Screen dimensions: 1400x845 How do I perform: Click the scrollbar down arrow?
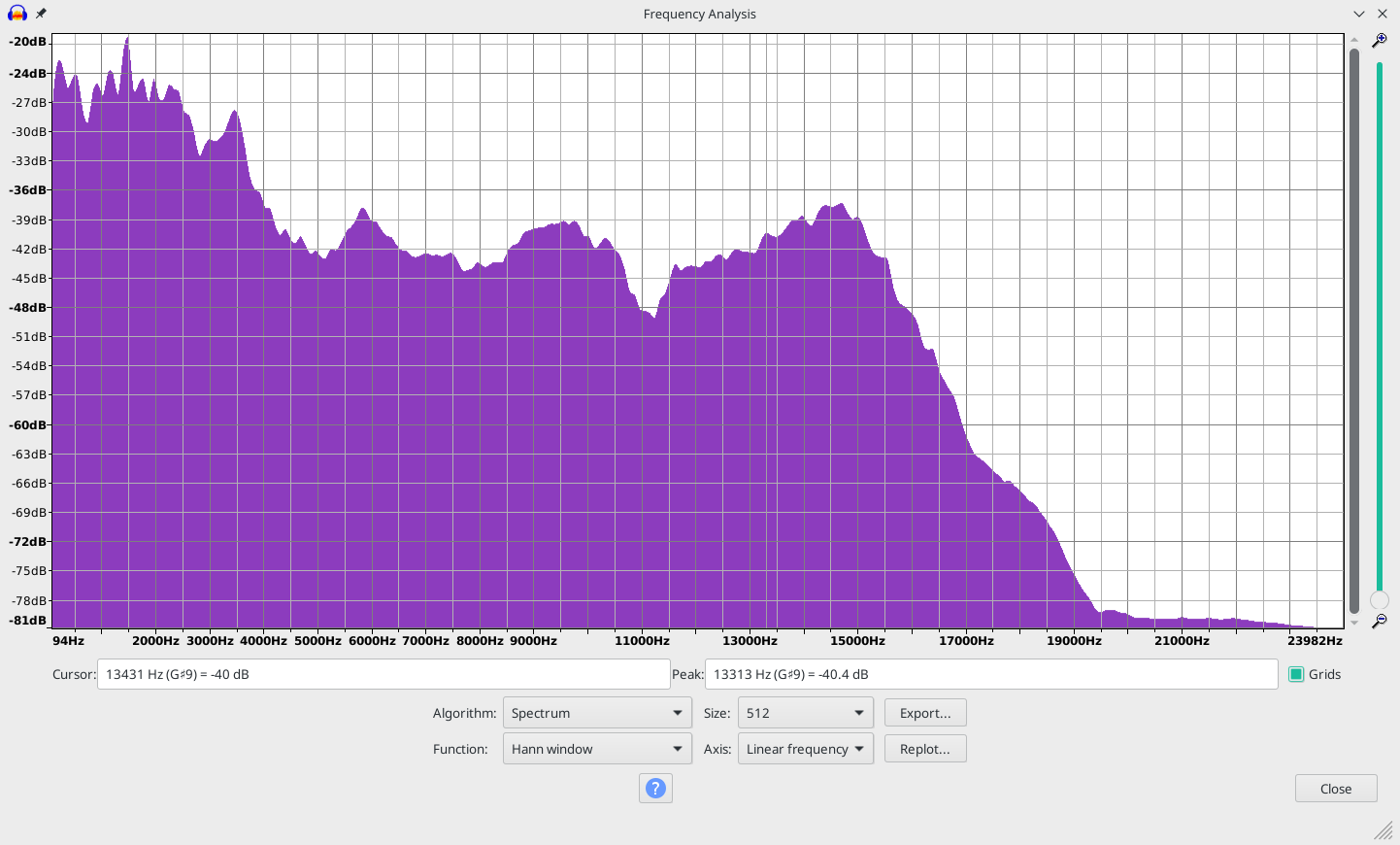[1353, 623]
